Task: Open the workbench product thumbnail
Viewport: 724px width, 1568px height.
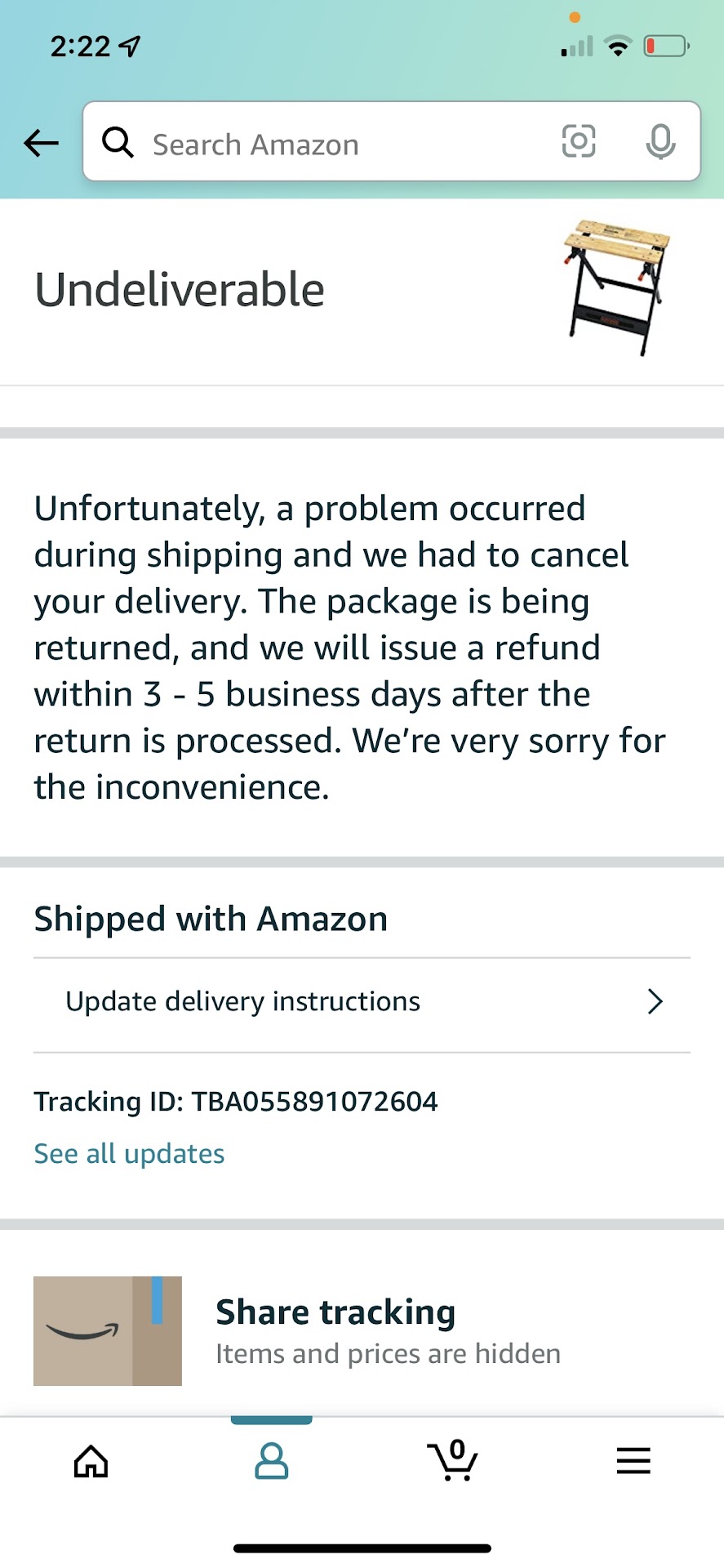Action: (616, 287)
